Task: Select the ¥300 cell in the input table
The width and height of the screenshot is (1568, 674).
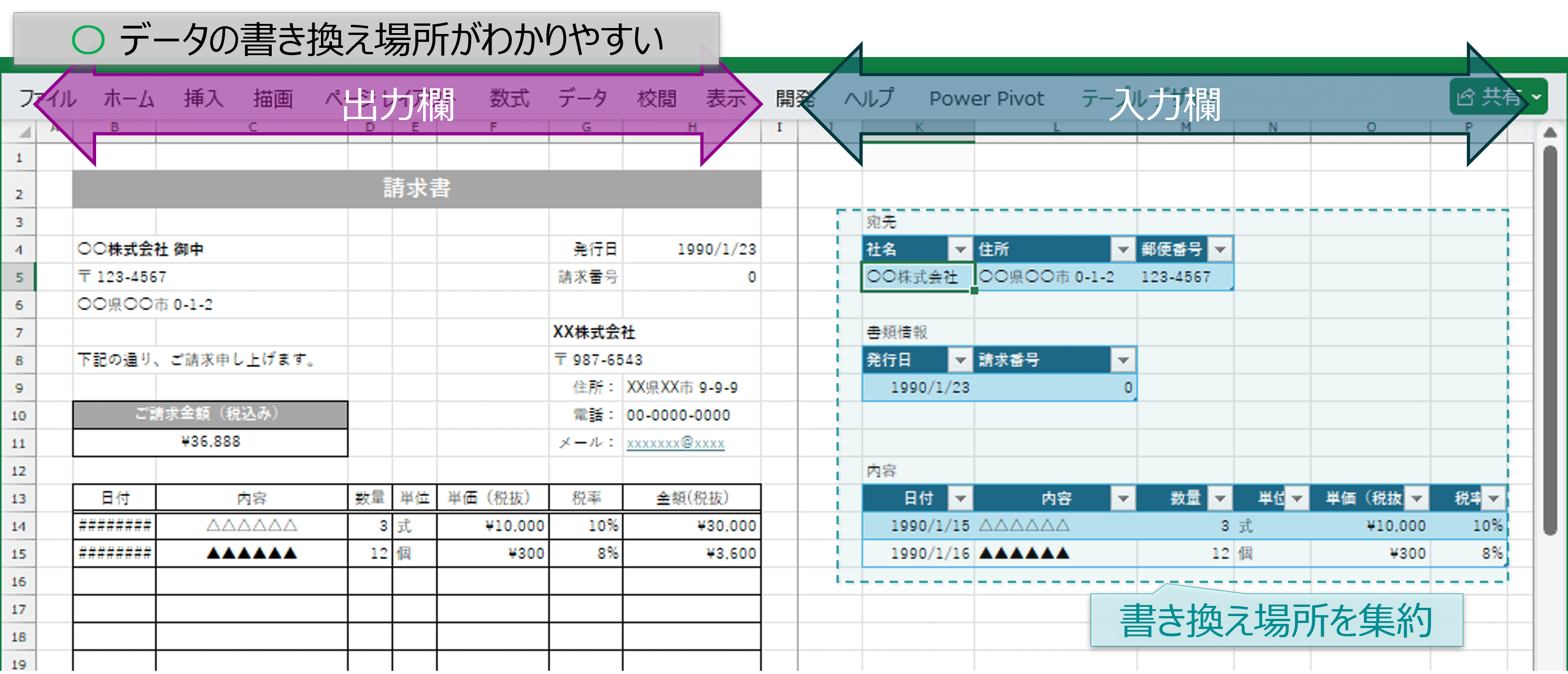Action: pyautogui.click(x=1370, y=554)
